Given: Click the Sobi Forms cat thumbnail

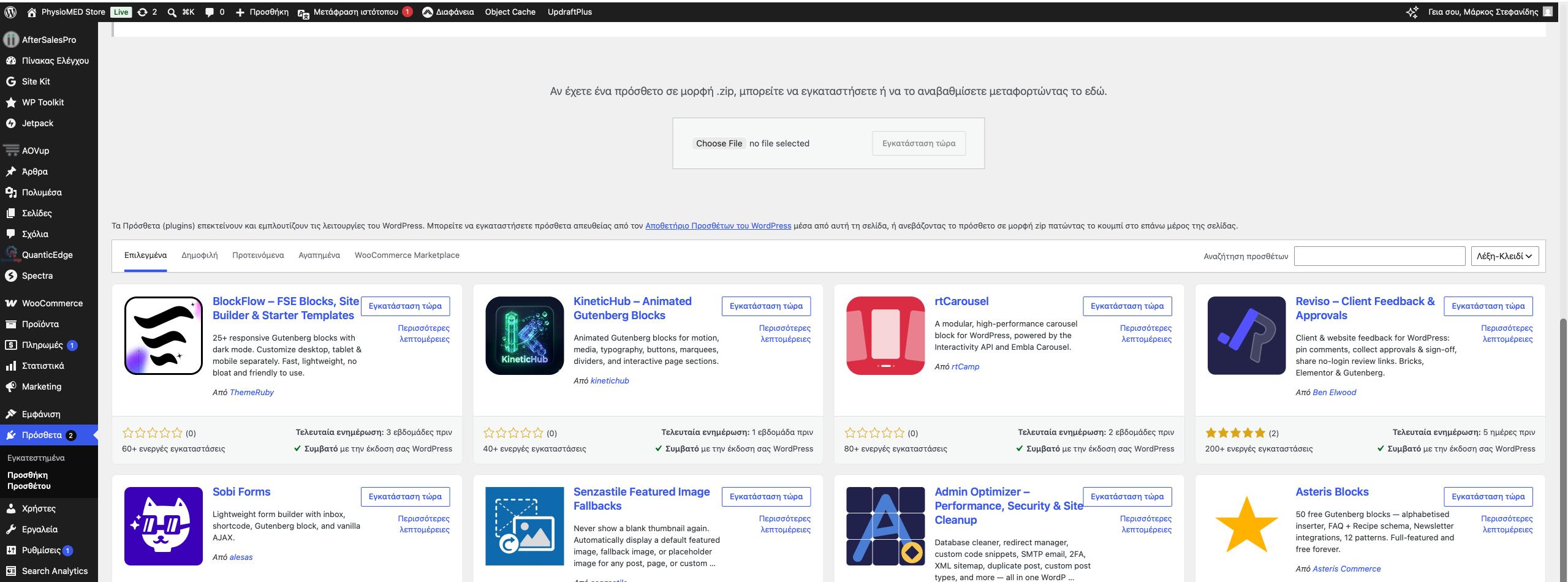Looking at the screenshot, I should (163, 526).
